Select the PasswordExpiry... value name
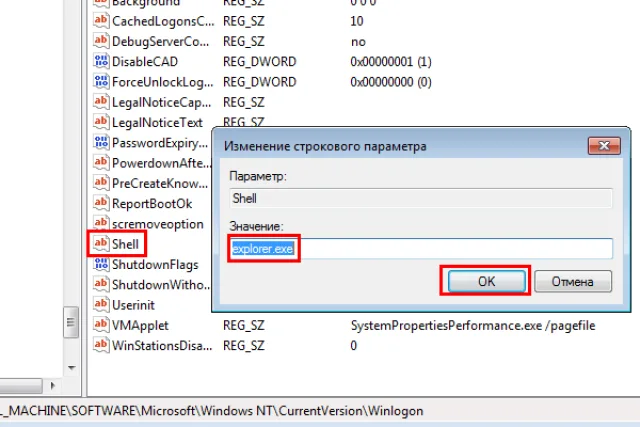Image resolution: width=640 pixels, height=427 pixels. click(160, 143)
